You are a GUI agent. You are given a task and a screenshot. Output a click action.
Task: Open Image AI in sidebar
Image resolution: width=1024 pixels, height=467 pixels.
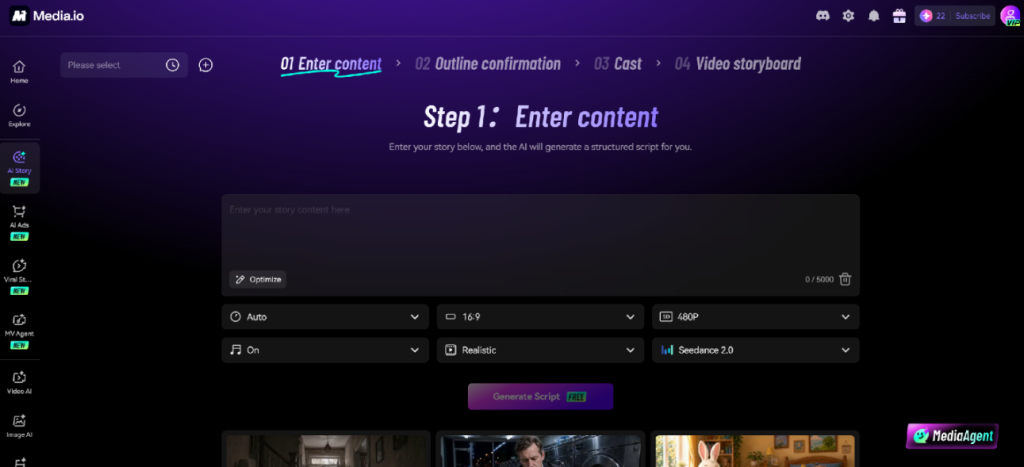20,426
